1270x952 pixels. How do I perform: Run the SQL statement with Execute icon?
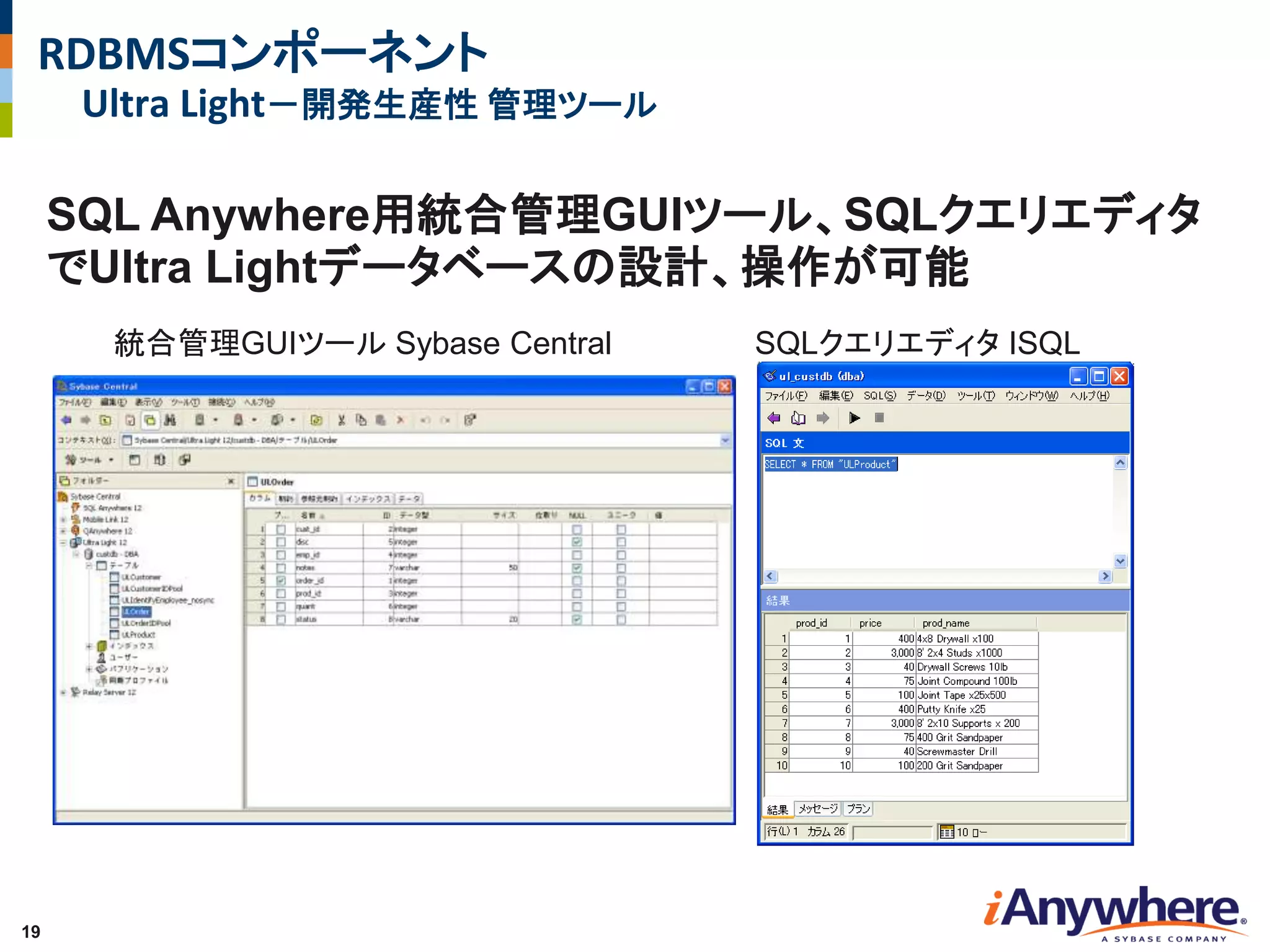pos(855,418)
